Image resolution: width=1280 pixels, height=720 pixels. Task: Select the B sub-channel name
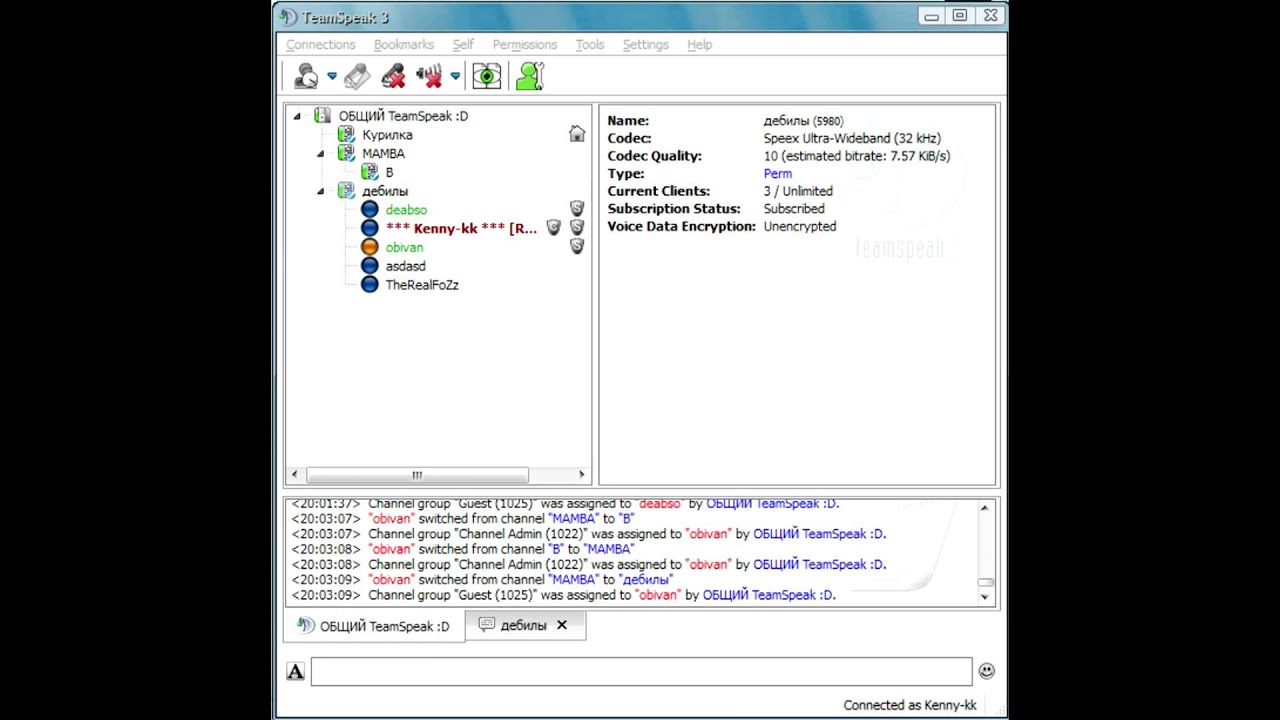[x=389, y=173]
